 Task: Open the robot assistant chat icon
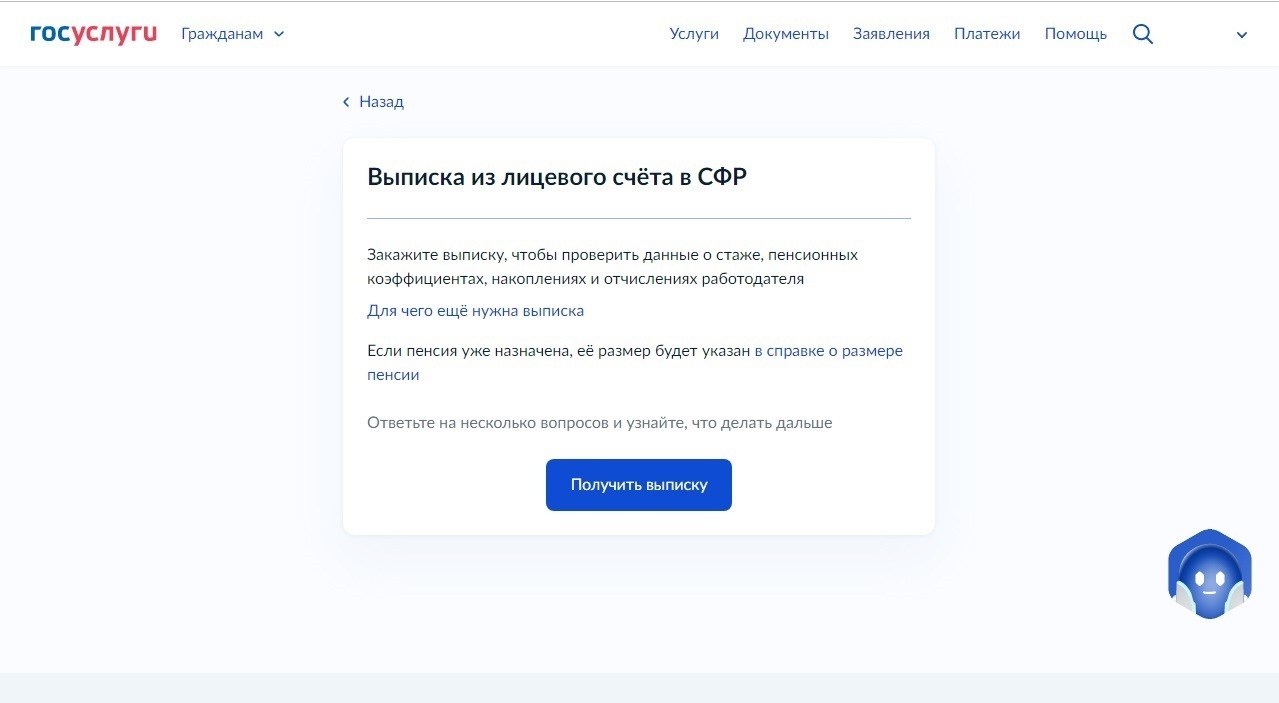1210,574
